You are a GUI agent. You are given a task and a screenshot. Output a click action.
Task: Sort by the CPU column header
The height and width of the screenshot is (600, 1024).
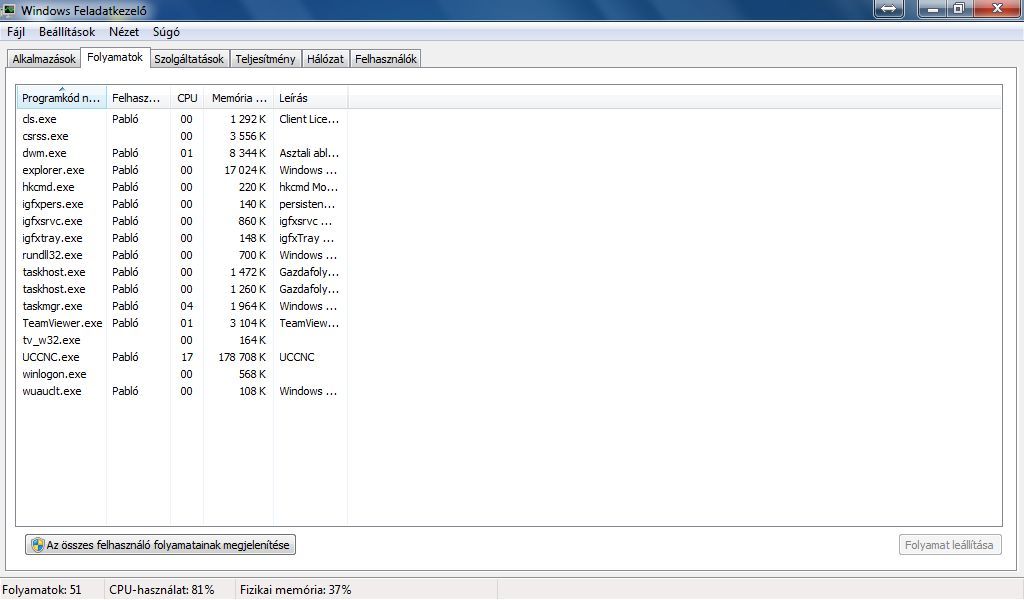(187, 98)
